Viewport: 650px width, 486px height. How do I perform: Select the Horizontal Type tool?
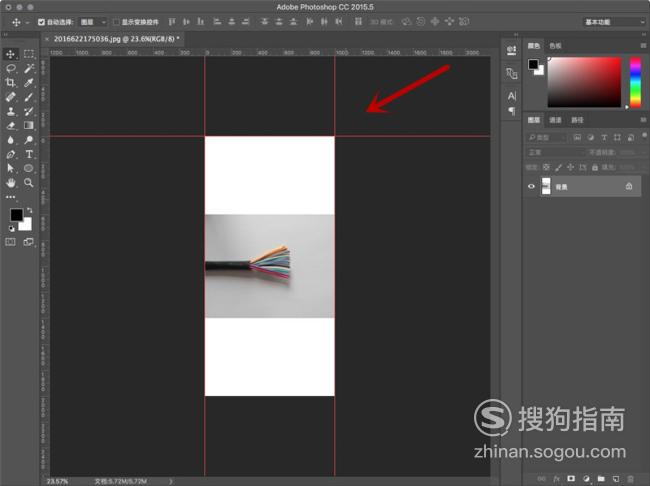click(29, 154)
